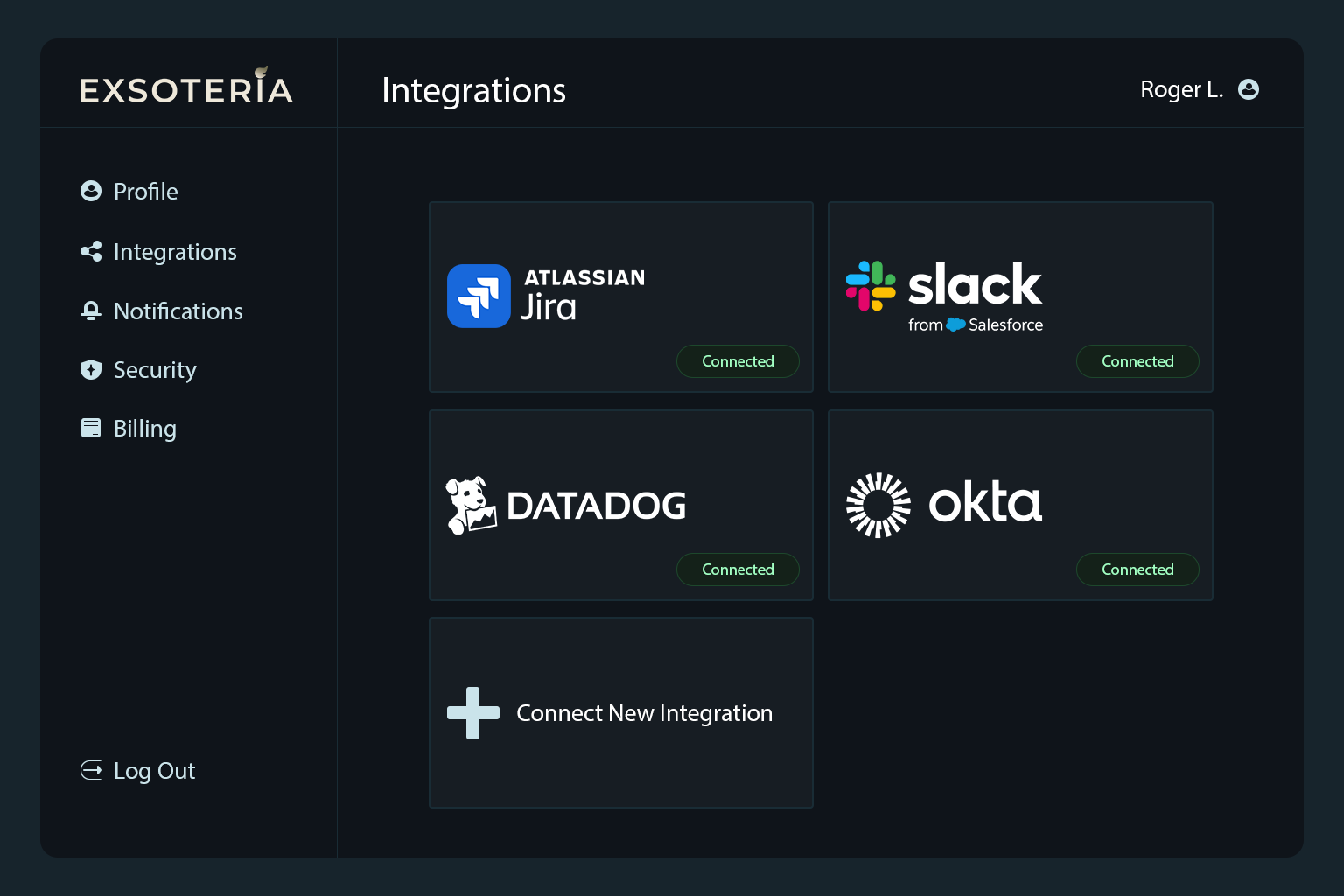This screenshot has width=1344, height=896.
Task: Click the Connected badge on Jira card
Action: (x=738, y=361)
